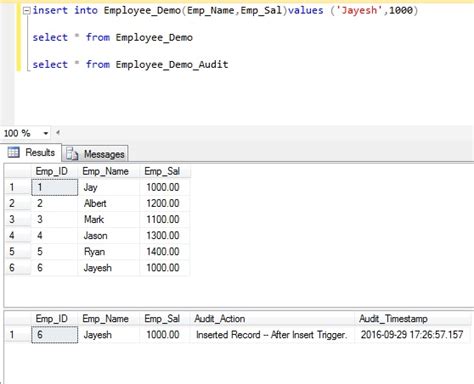Image resolution: width=474 pixels, height=384 pixels.
Task: Select cell with name Jason
Action: pos(109,235)
